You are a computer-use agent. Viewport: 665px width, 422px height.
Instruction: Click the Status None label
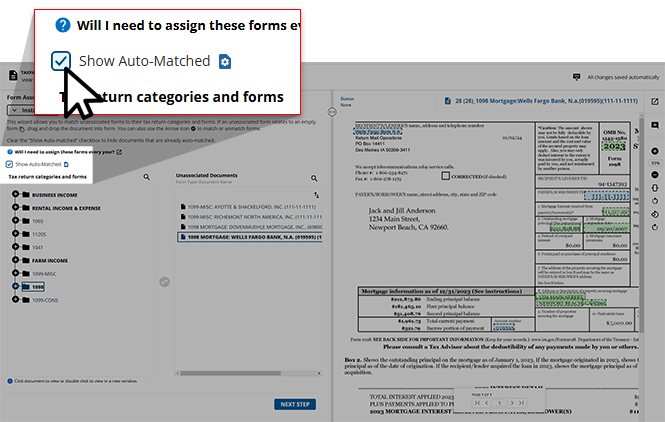point(346,101)
